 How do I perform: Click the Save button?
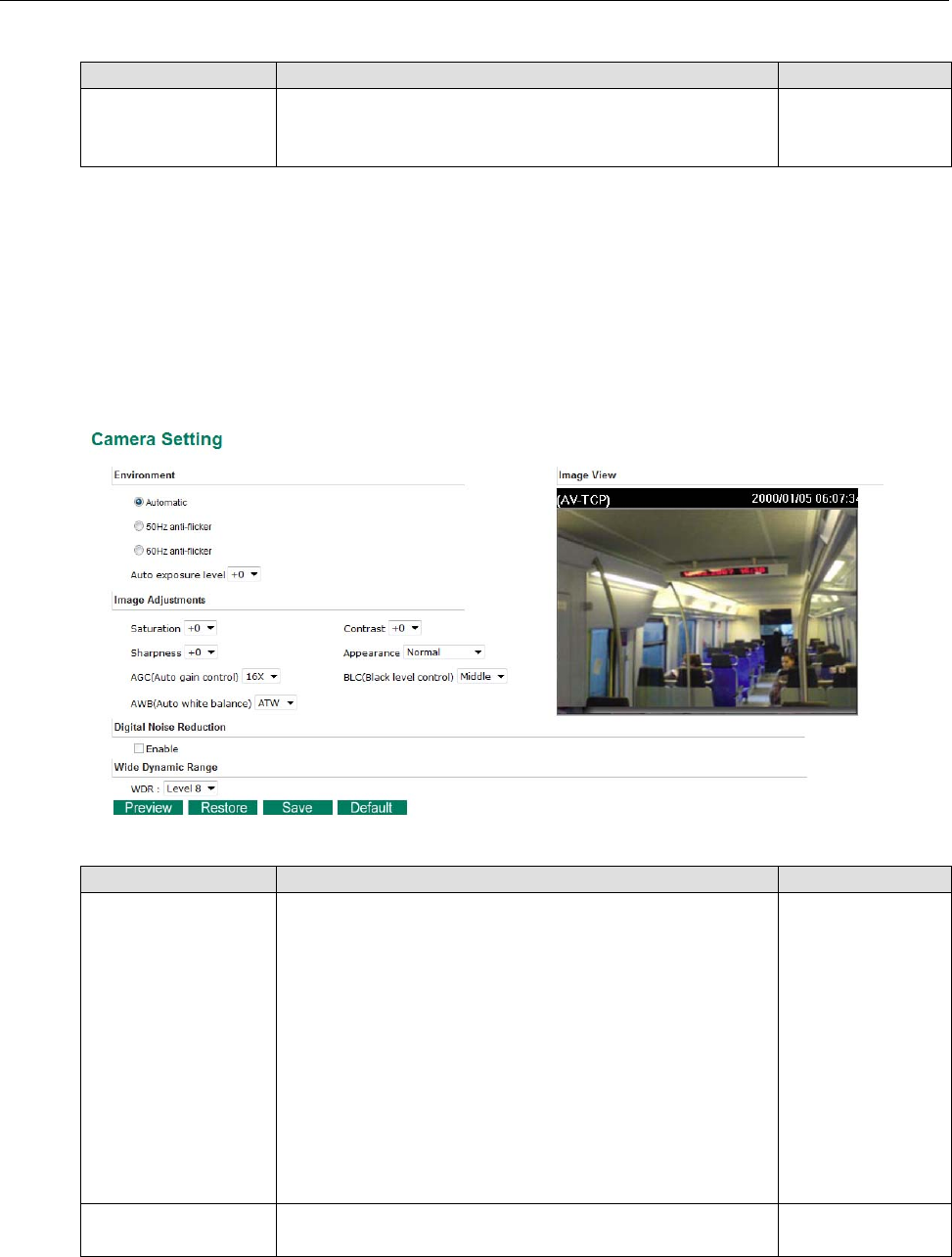point(297,808)
